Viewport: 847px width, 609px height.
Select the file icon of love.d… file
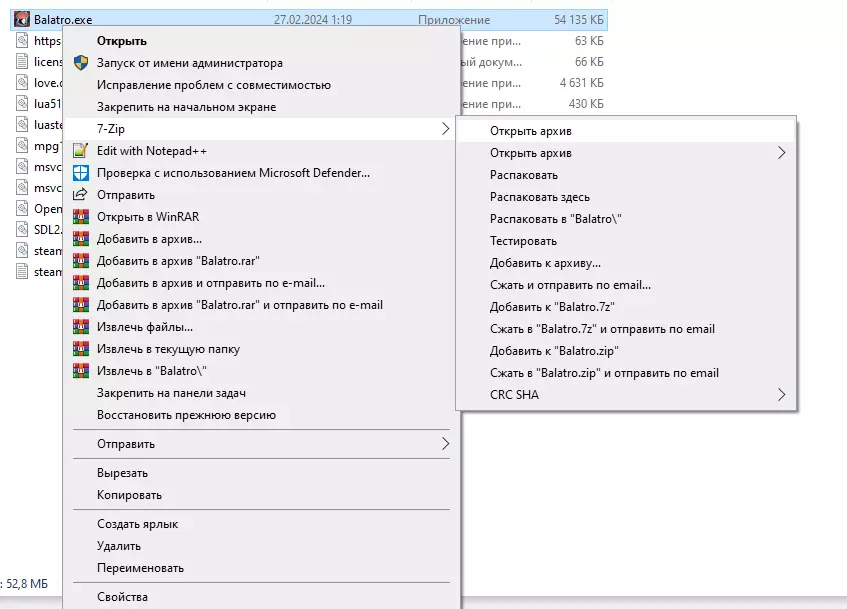click(22, 83)
